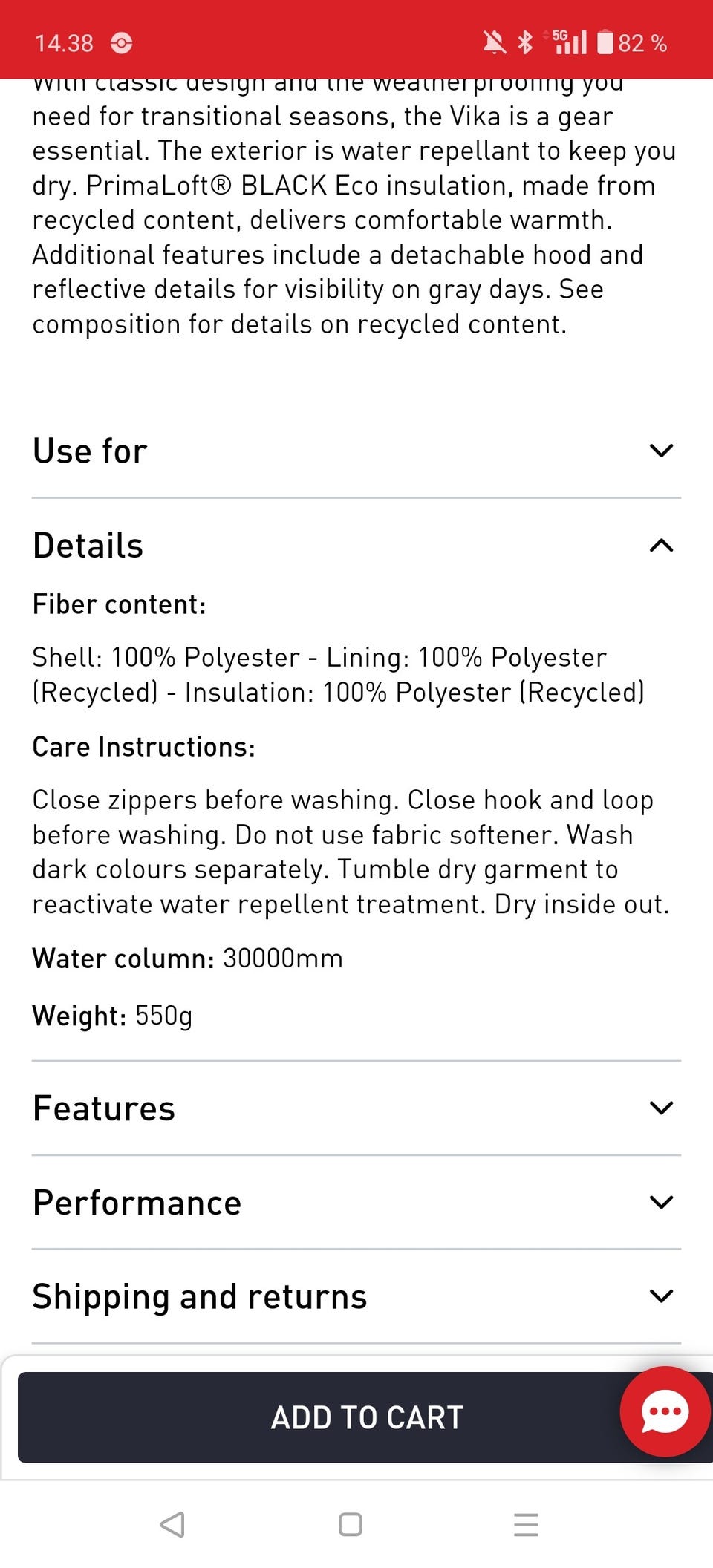Tap the Use for heading

(90, 451)
